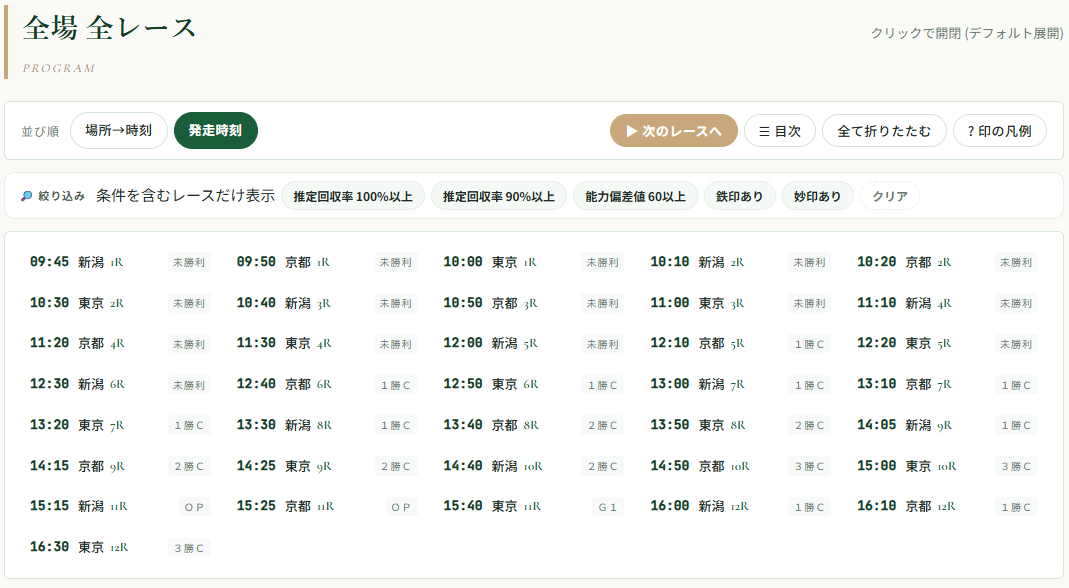Open 12:30 新潟 6R race
This screenshot has width=1069, height=588.
(x=120, y=385)
